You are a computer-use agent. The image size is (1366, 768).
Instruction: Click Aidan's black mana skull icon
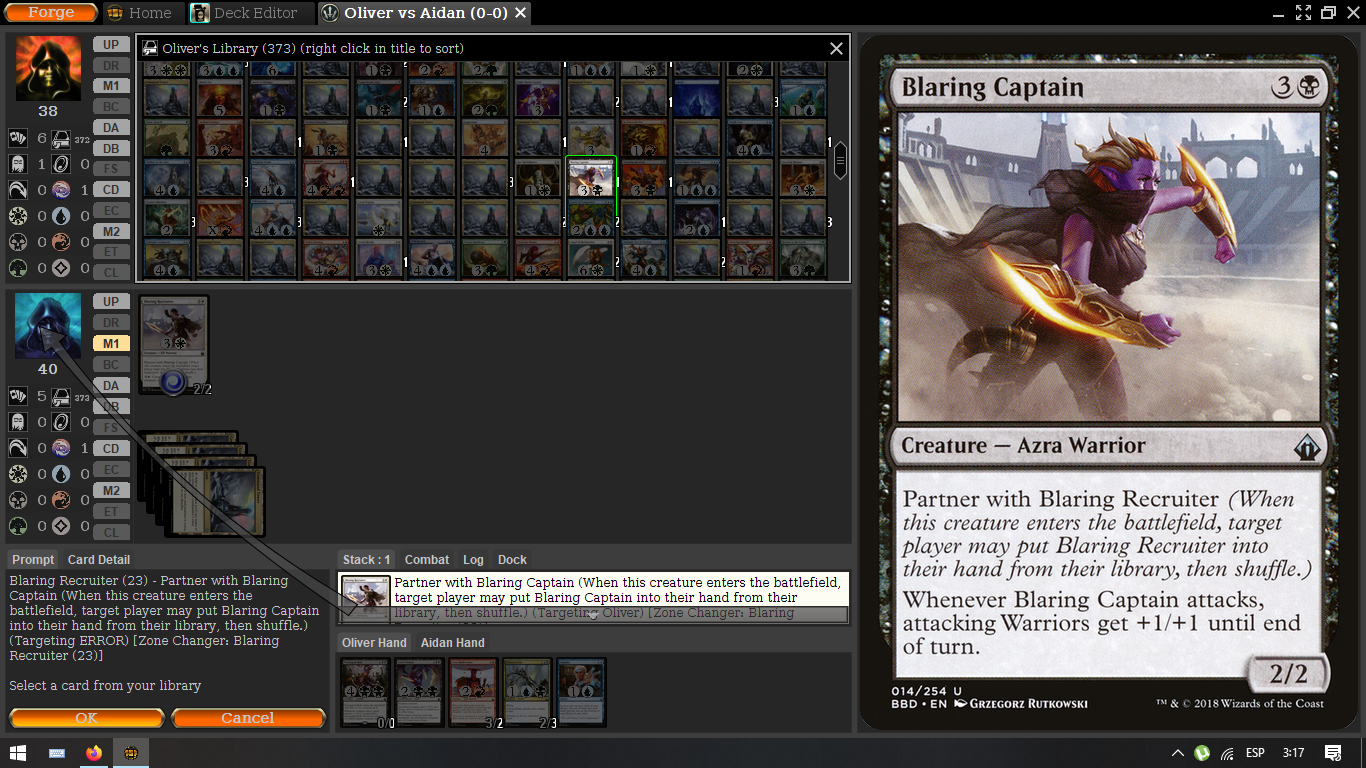tap(17, 500)
